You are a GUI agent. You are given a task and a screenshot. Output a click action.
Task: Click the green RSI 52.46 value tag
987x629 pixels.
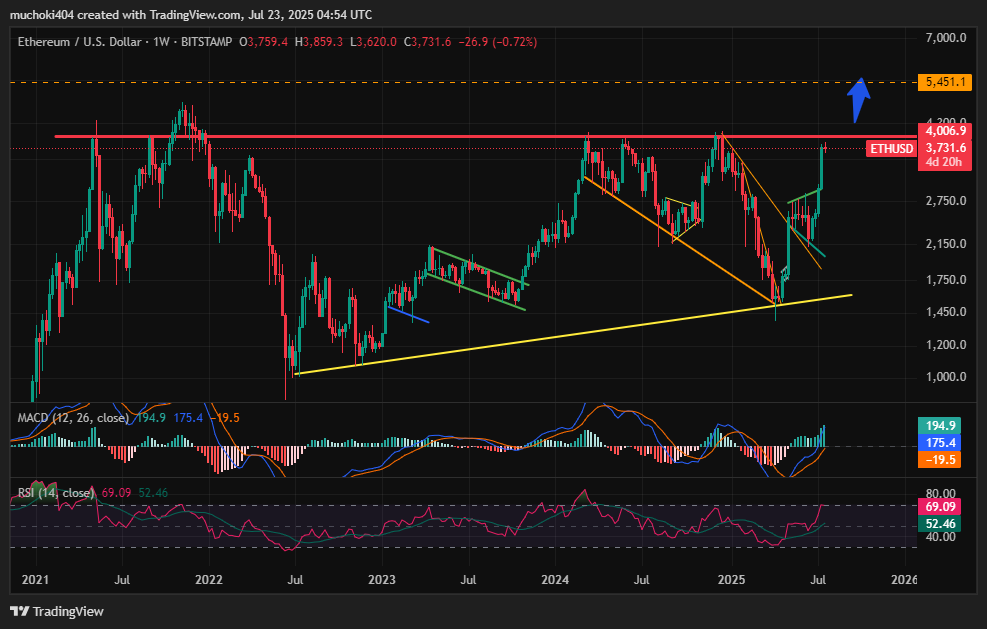[940, 524]
